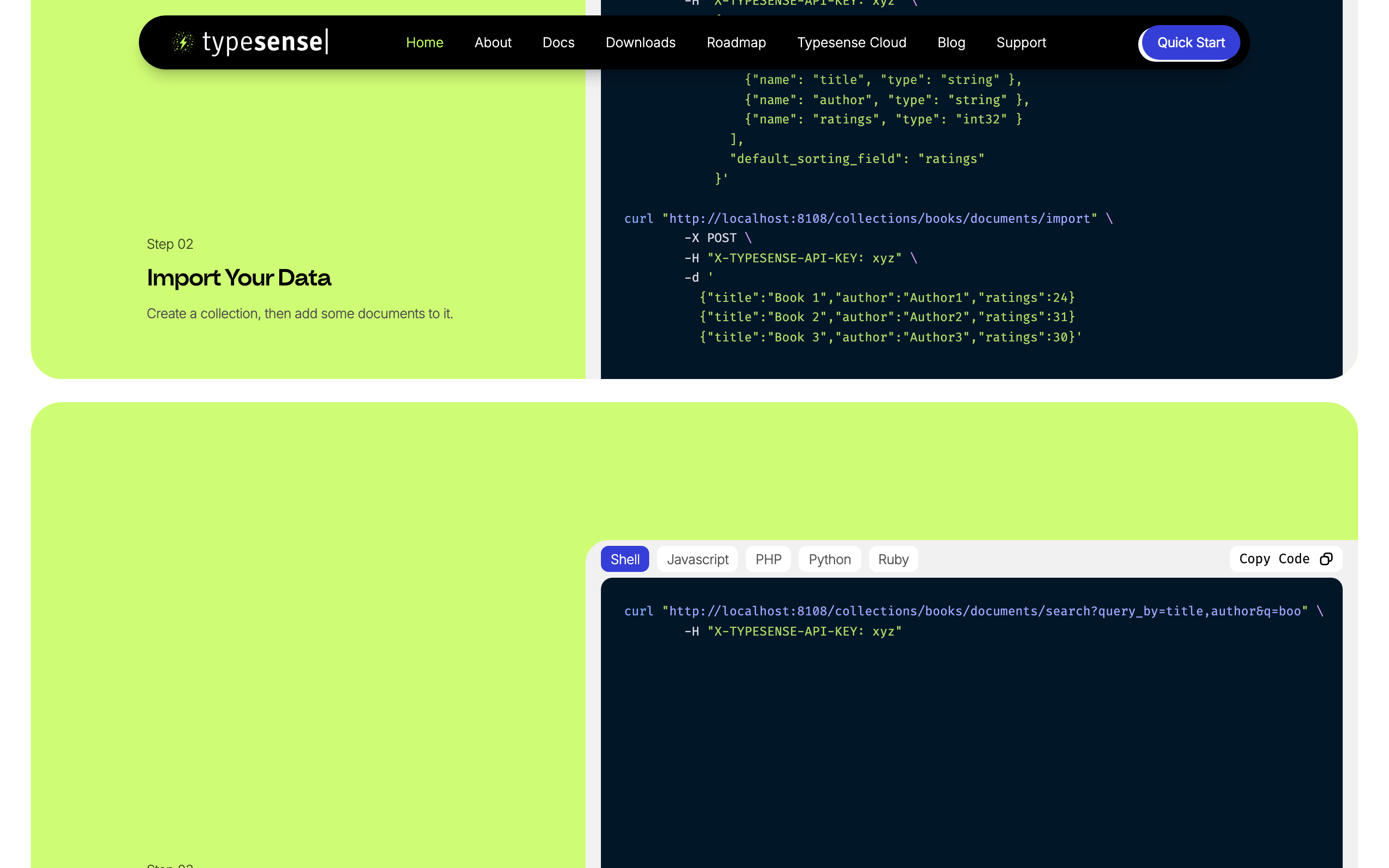Click the 'Book 2' JSON line
This screenshot has width=1389, height=868.
(x=887, y=317)
